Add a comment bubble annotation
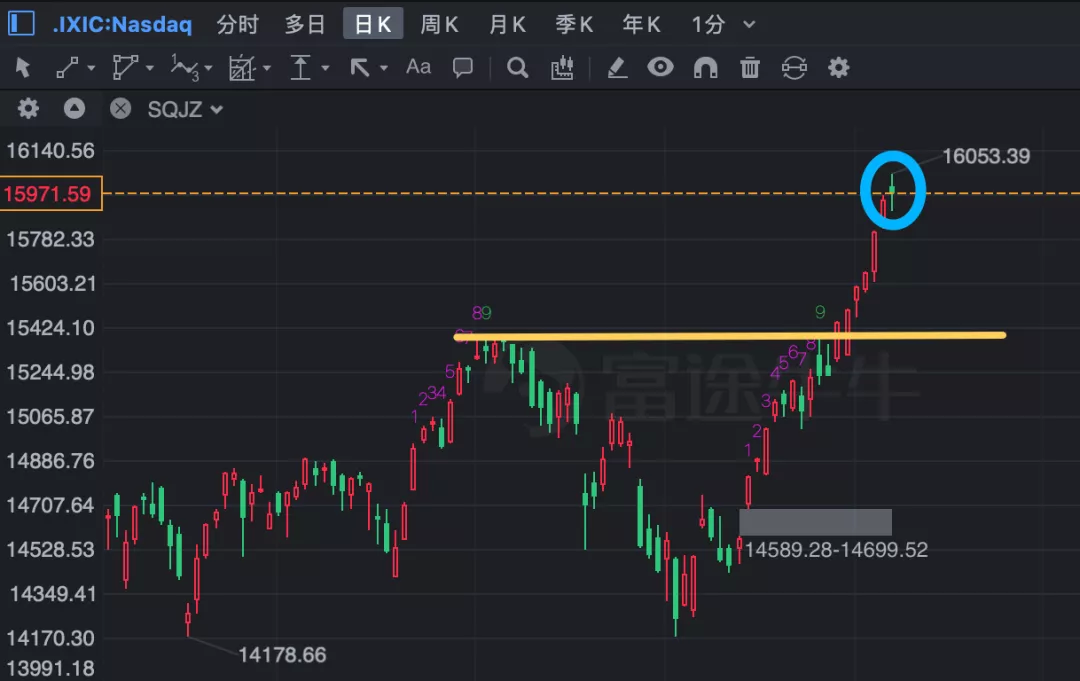The height and width of the screenshot is (681, 1080). point(463,67)
